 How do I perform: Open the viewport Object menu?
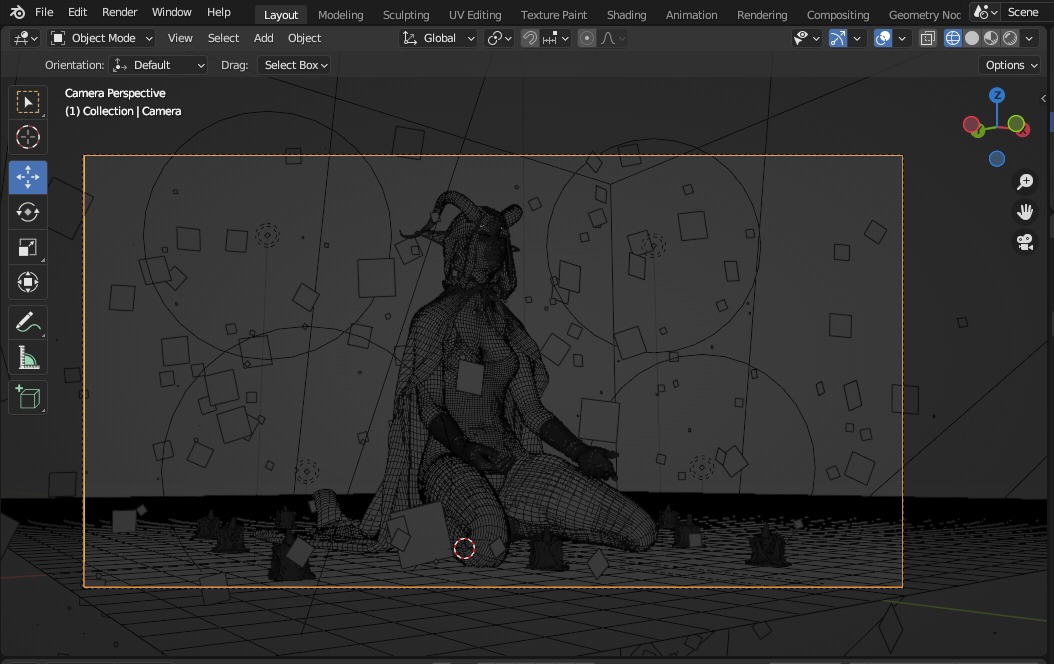pos(305,38)
